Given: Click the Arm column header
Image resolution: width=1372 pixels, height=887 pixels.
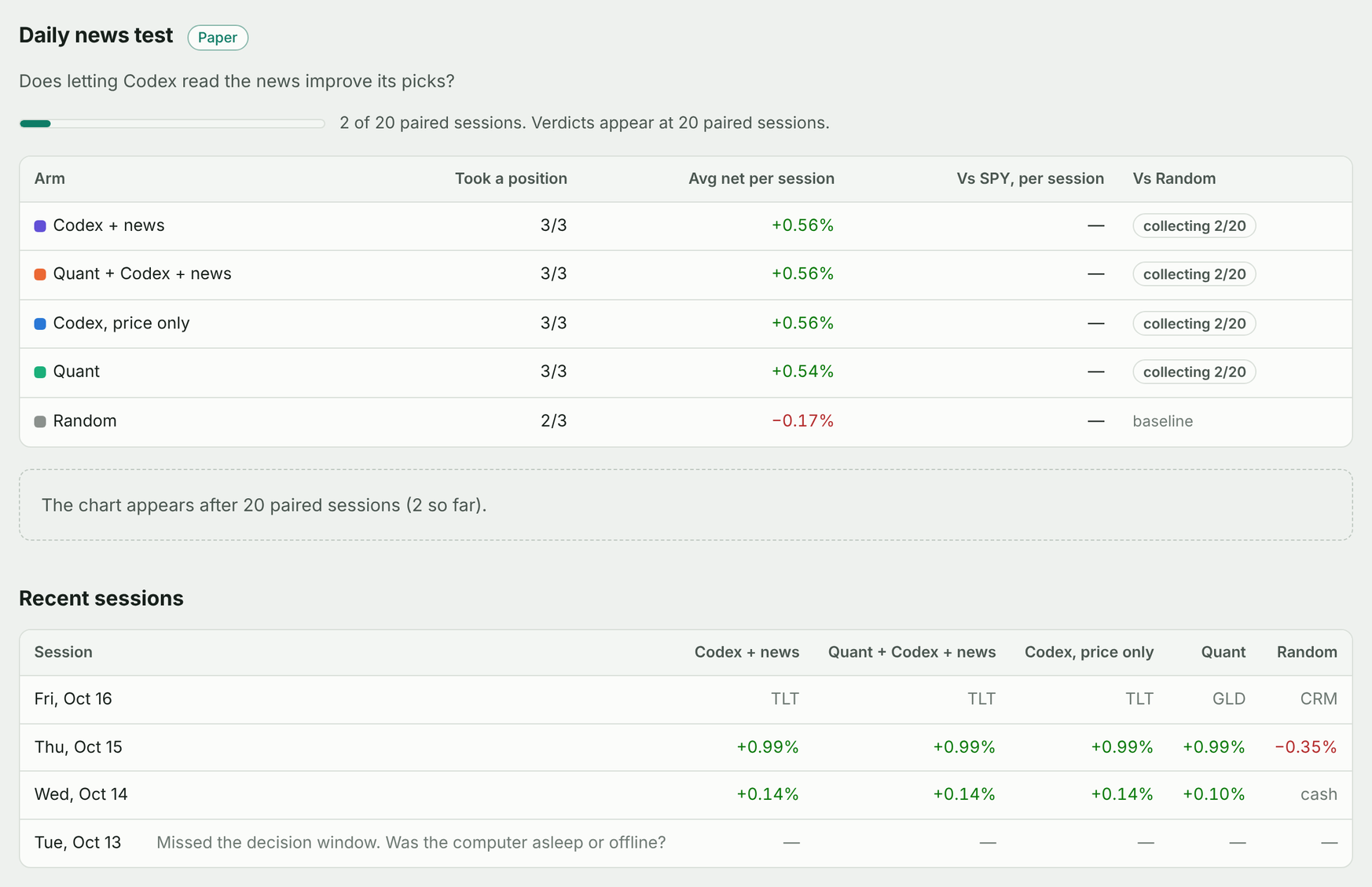Looking at the screenshot, I should pyautogui.click(x=50, y=178).
